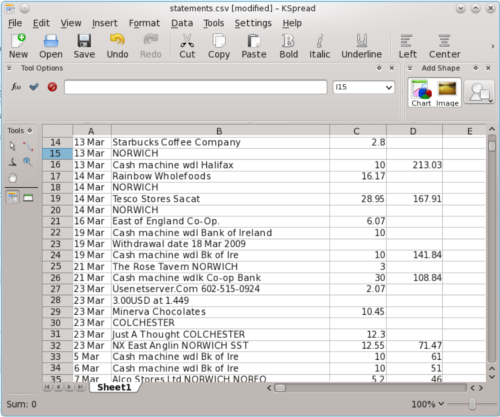Select the pan hand tool in Tools
Image resolution: width=500 pixels, height=417 pixels.
12,178
